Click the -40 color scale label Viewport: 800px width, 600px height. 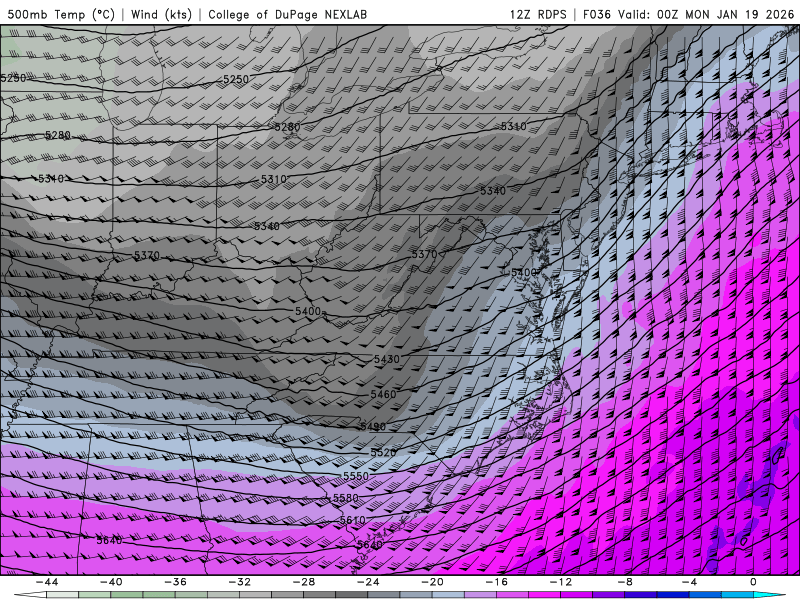(x=111, y=582)
